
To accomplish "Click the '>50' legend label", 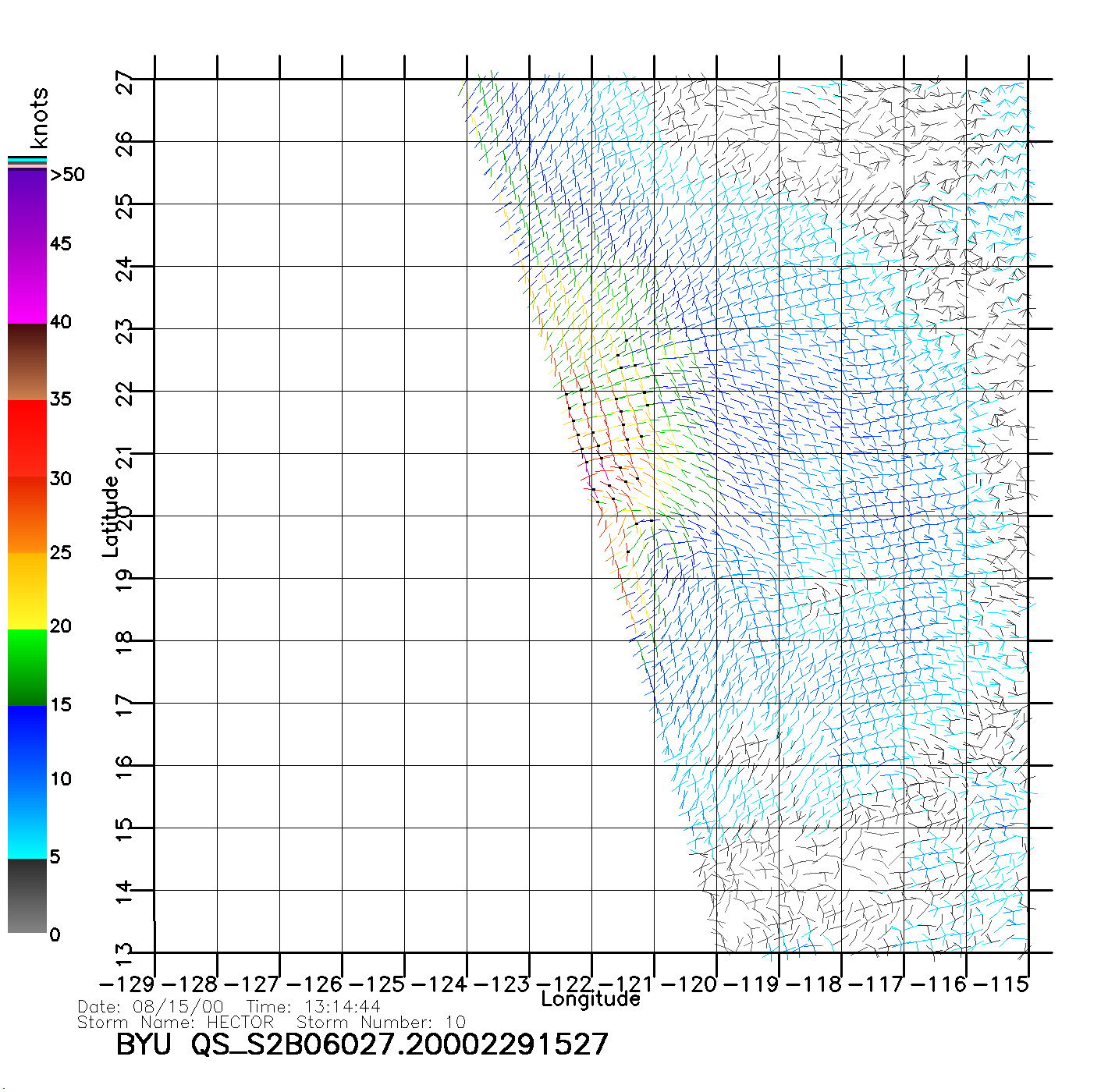I will click(x=68, y=175).
